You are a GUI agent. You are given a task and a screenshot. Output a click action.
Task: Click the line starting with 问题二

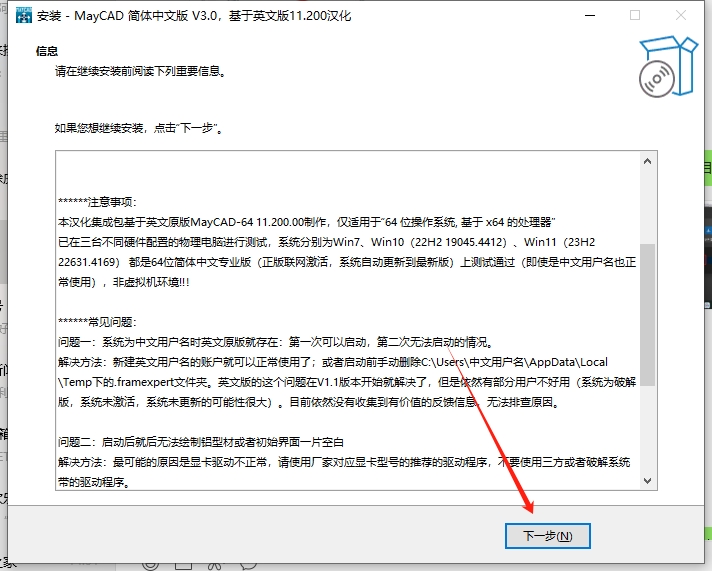pyautogui.click(x=201, y=442)
